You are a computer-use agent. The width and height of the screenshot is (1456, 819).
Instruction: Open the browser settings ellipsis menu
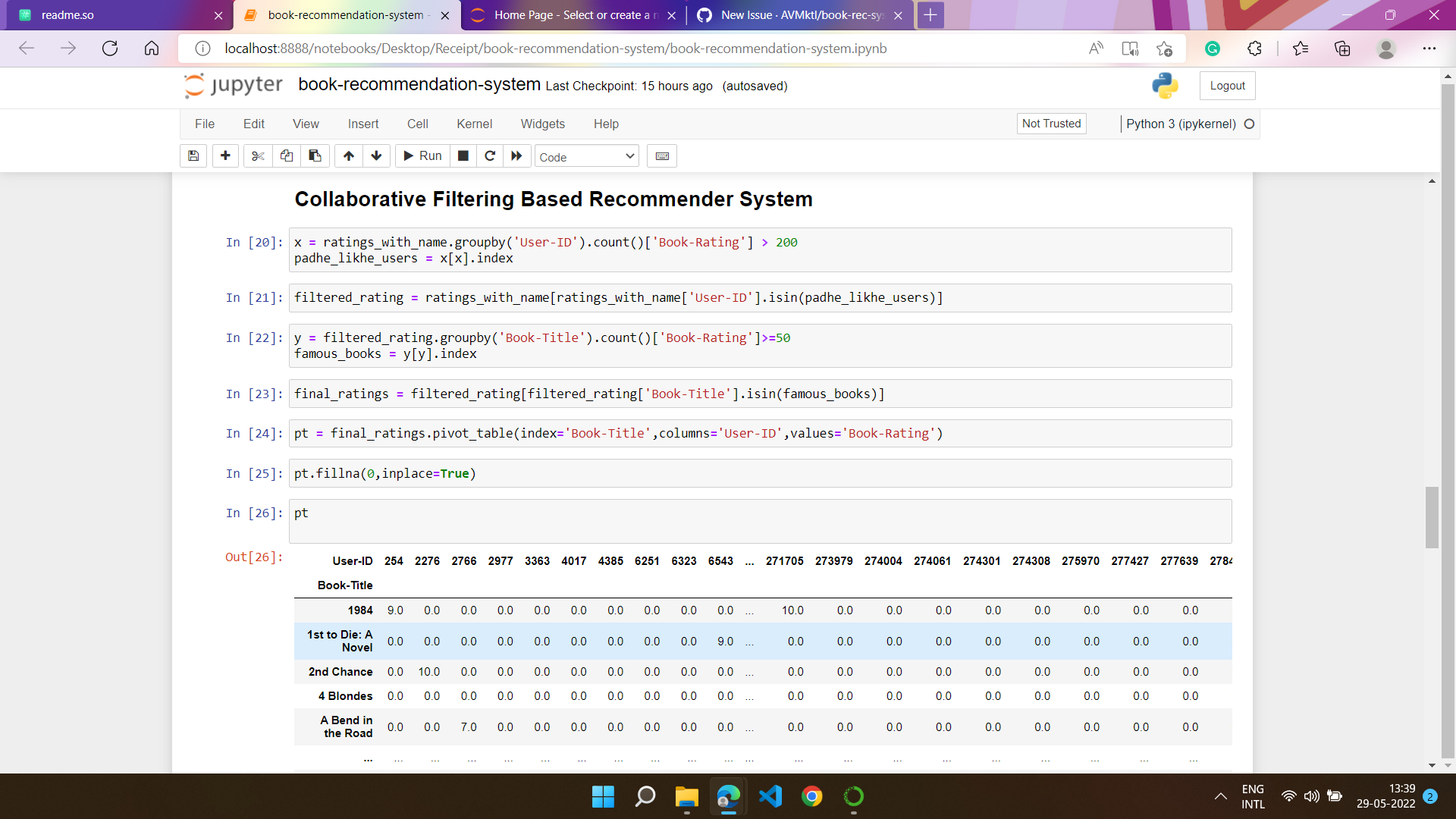1429,49
